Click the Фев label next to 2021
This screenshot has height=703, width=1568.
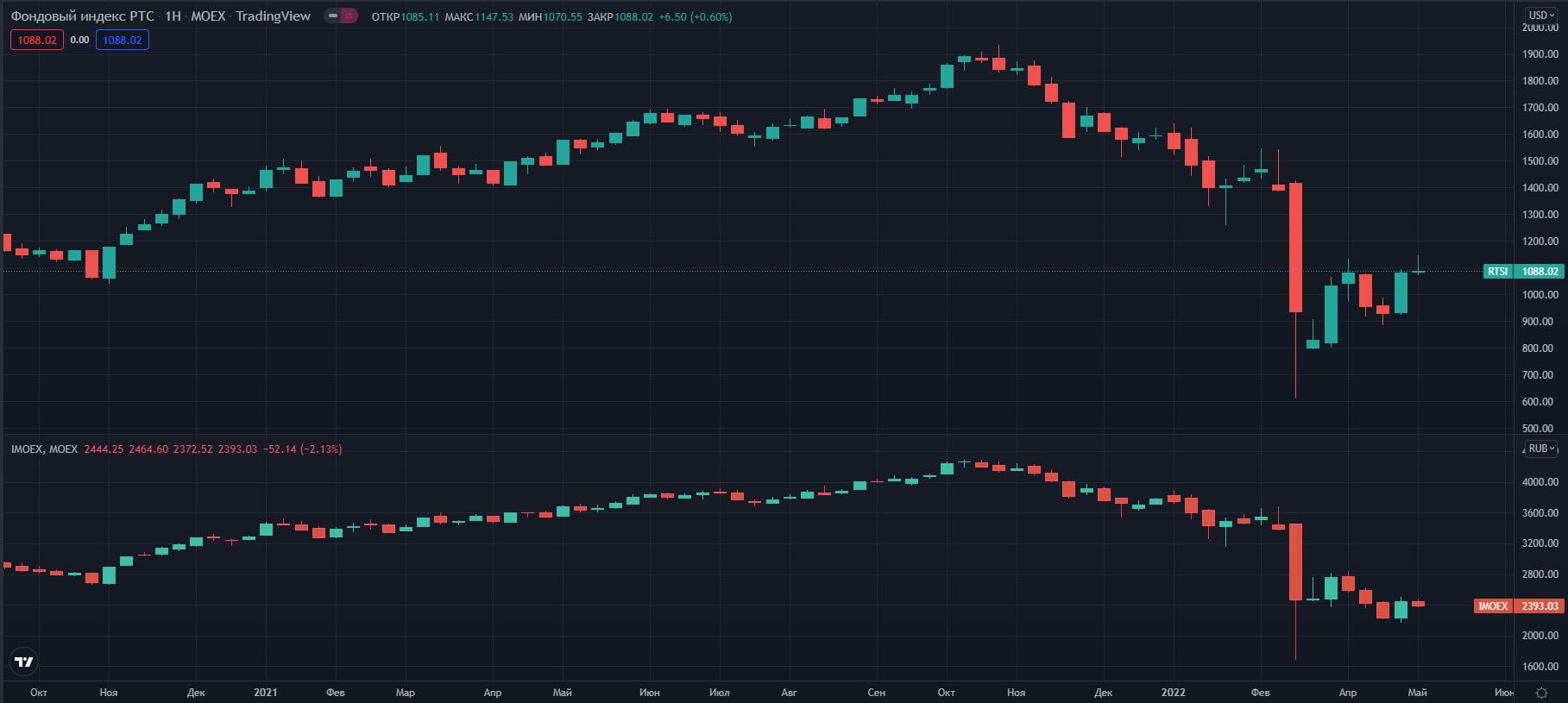[x=336, y=693]
